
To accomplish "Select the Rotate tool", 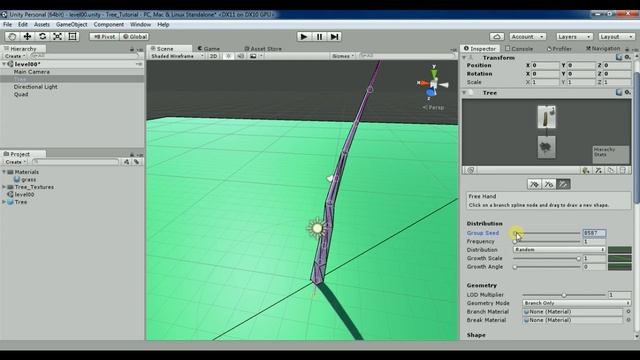I will tap(42, 37).
